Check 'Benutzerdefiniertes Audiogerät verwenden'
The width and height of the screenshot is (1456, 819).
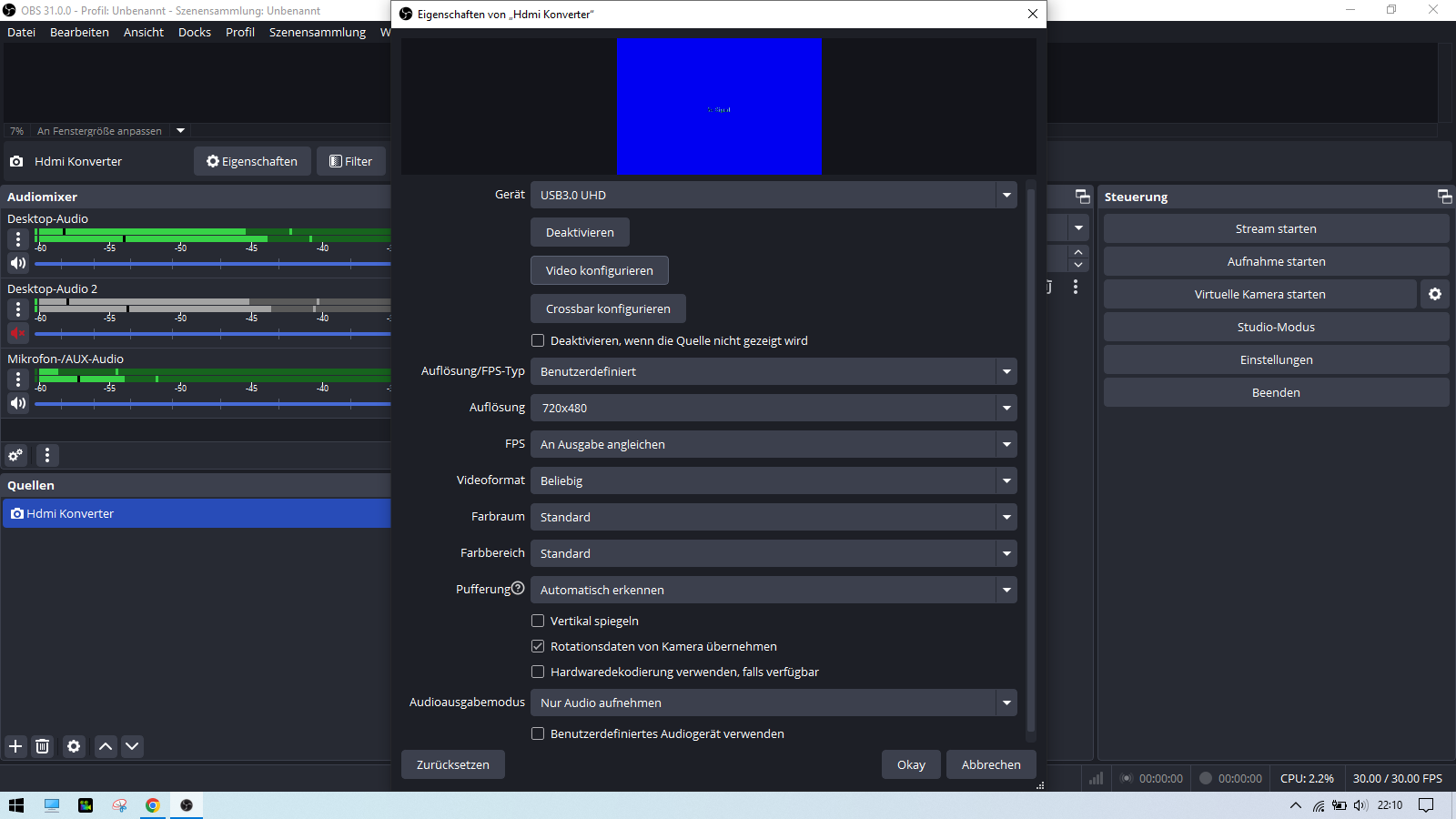[538, 733]
